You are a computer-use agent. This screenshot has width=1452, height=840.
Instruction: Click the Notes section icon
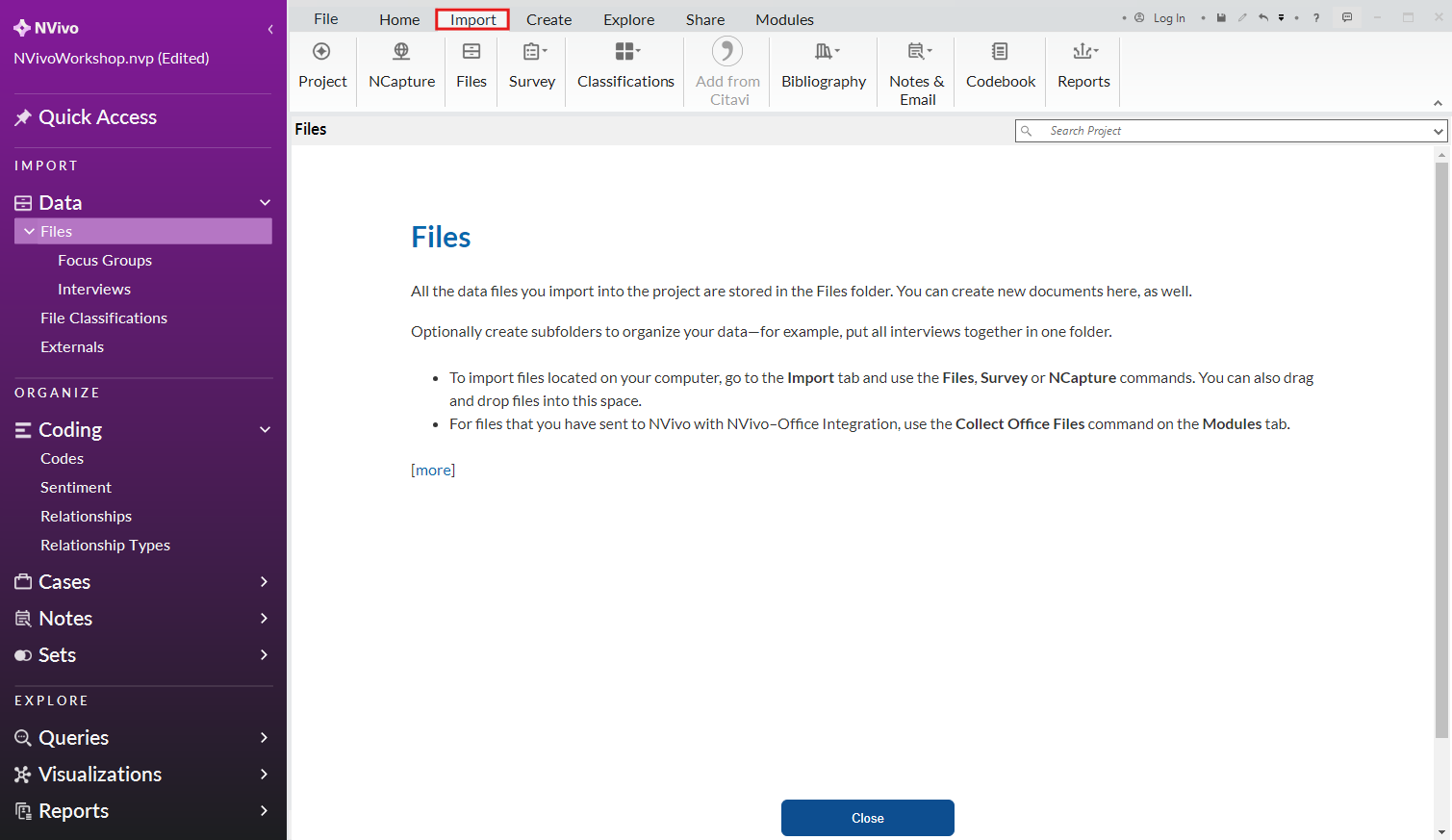[23, 619]
